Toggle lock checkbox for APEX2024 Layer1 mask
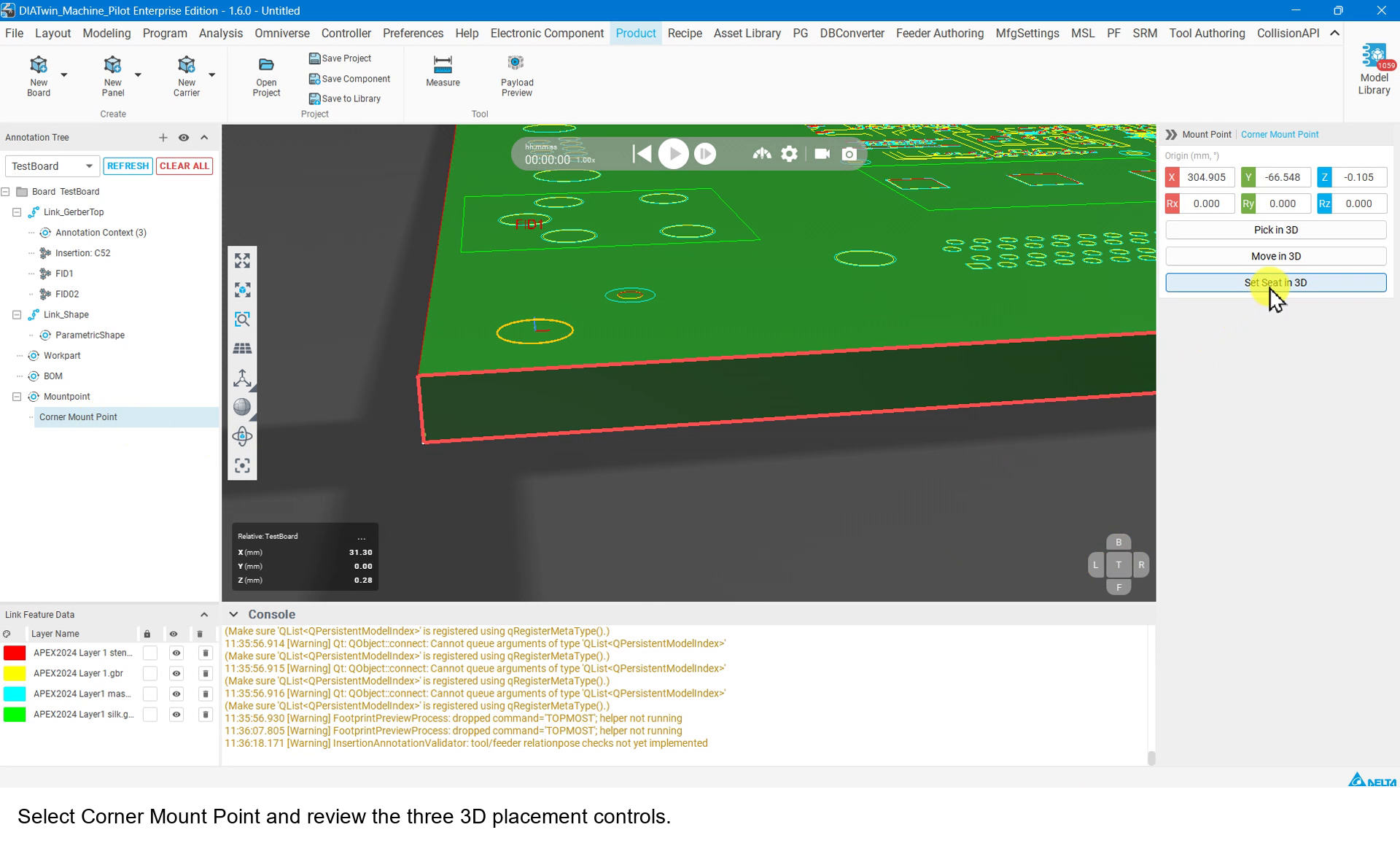1400x846 pixels. [x=149, y=694]
